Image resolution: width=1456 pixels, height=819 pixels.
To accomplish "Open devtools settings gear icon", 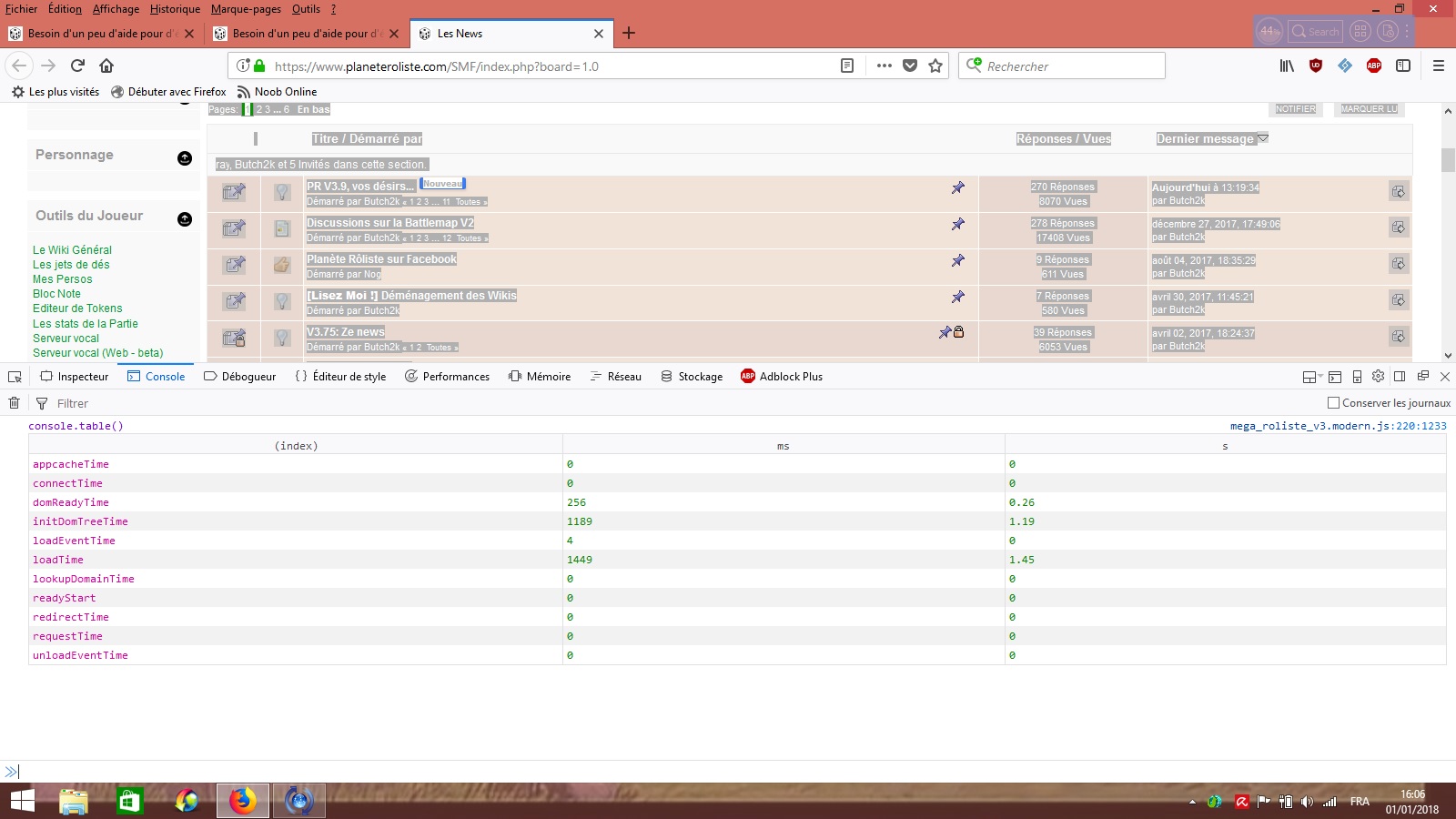I will point(1378,377).
